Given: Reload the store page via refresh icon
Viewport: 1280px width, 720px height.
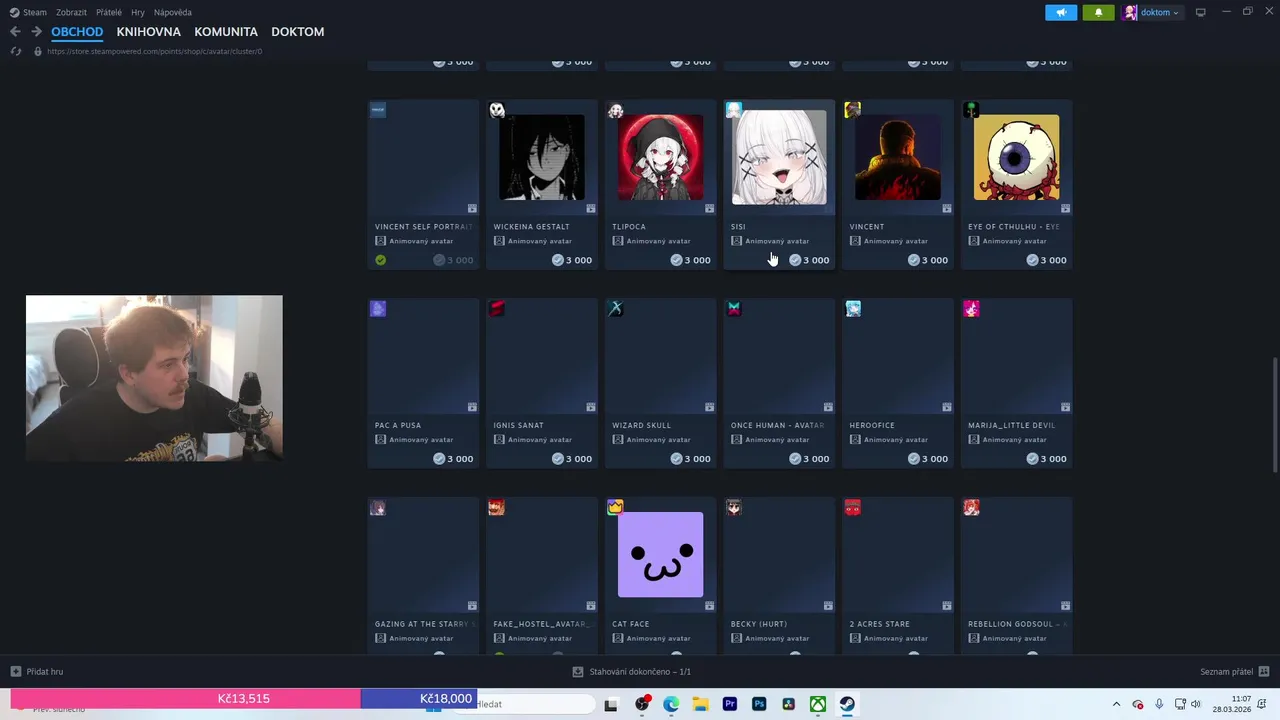Looking at the screenshot, I should (x=16, y=51).
